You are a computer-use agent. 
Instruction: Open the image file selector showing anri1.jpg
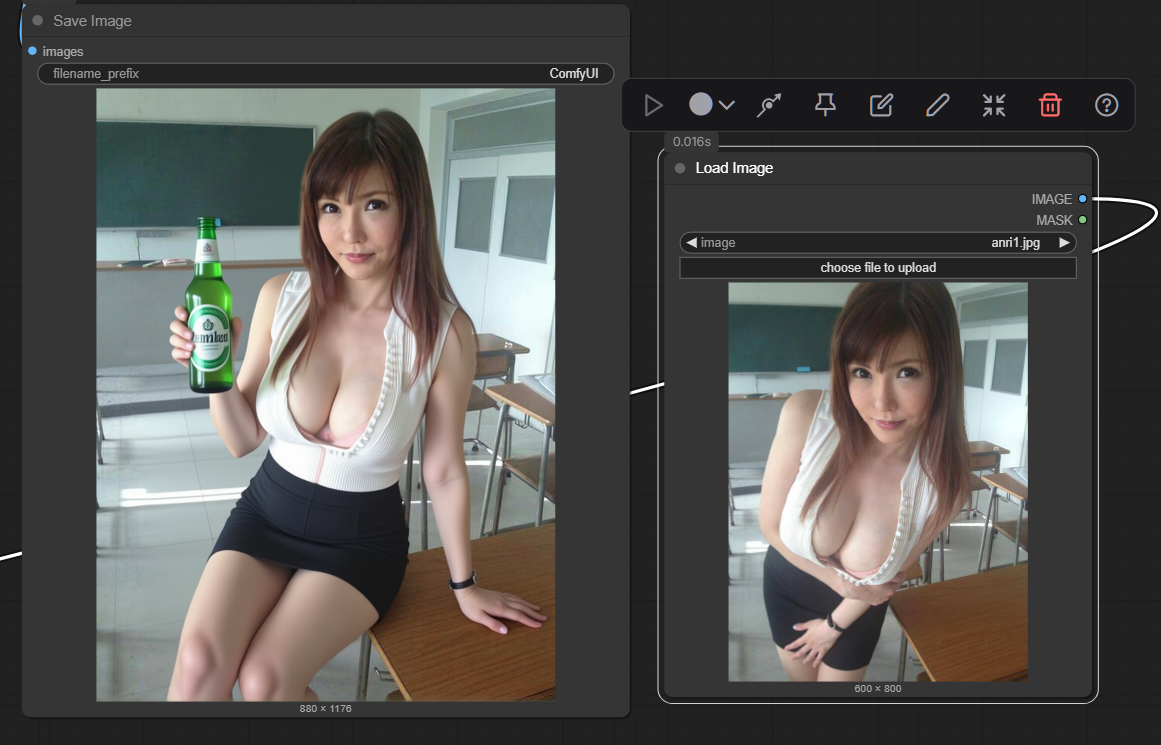coord(878,242)
